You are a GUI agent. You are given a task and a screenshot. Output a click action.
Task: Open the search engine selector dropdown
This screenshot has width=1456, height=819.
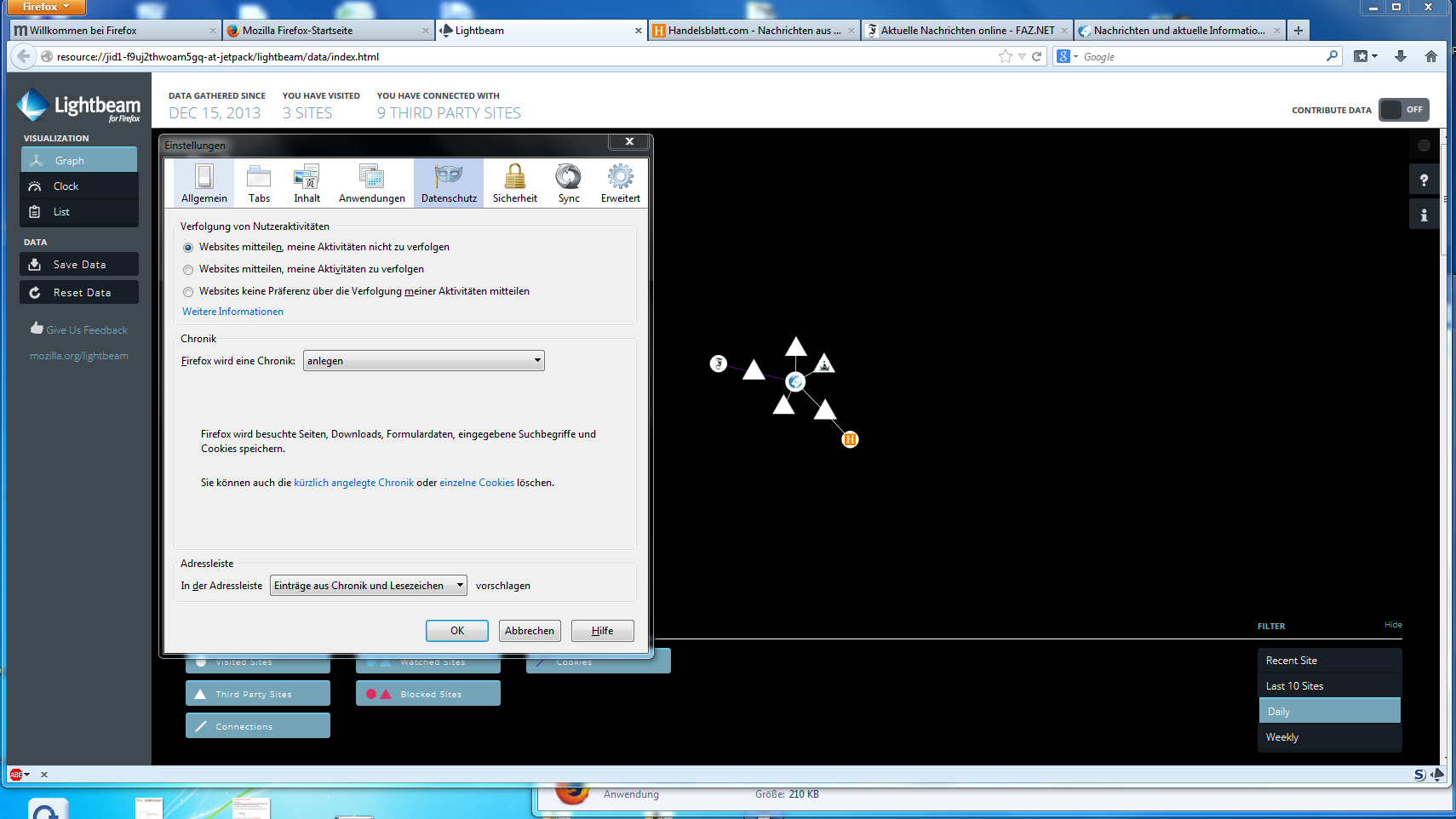tap(1068, 56)
